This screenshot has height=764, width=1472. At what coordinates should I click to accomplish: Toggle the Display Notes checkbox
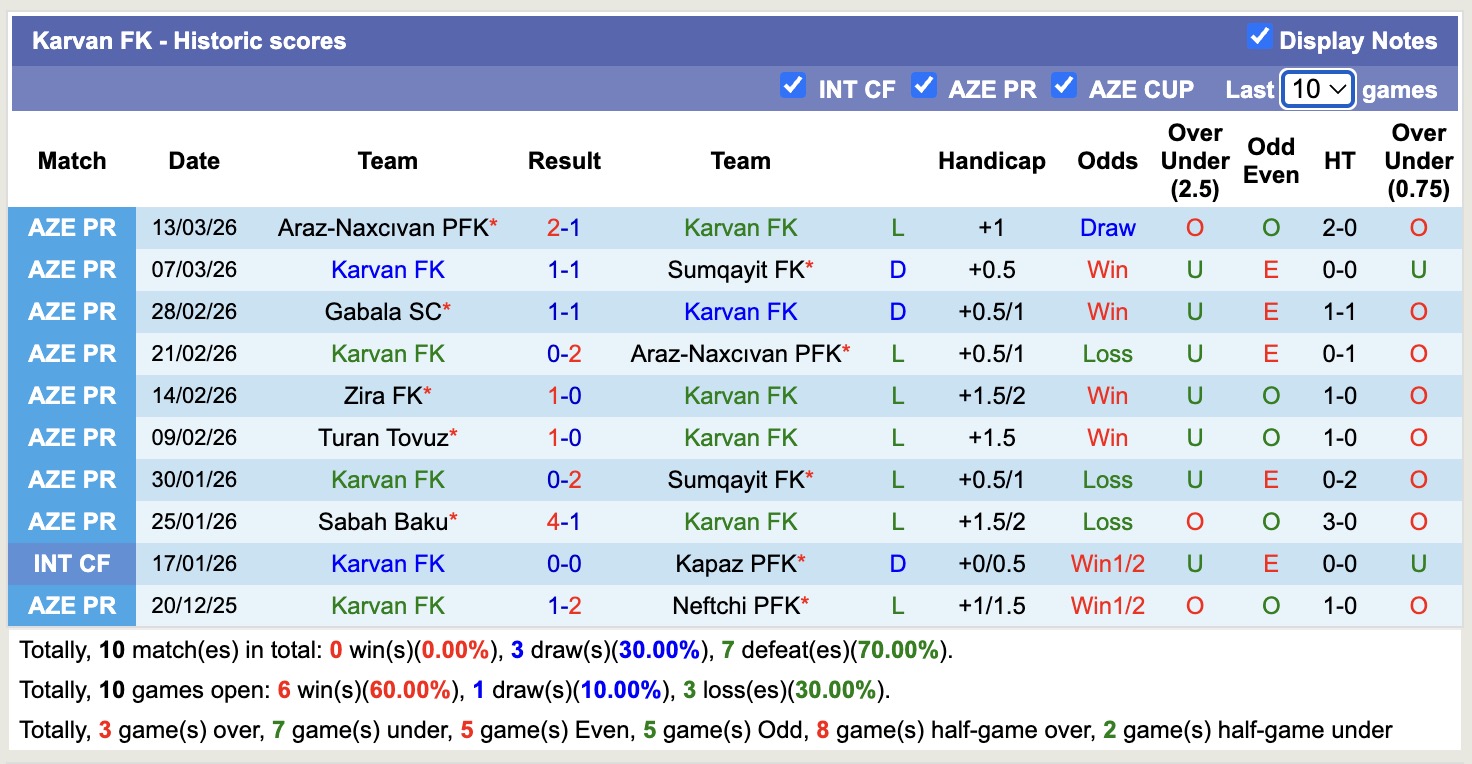pyautogui.click(x=1259, y=38)
